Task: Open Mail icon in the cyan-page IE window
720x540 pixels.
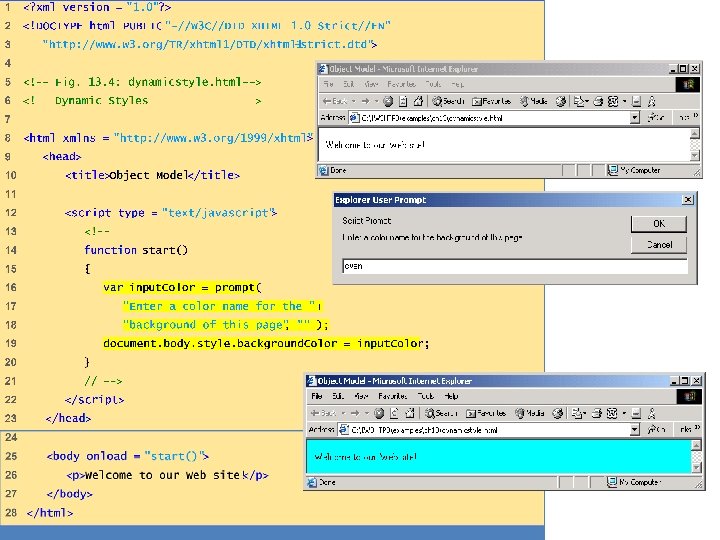Action: tap(576, 413)
